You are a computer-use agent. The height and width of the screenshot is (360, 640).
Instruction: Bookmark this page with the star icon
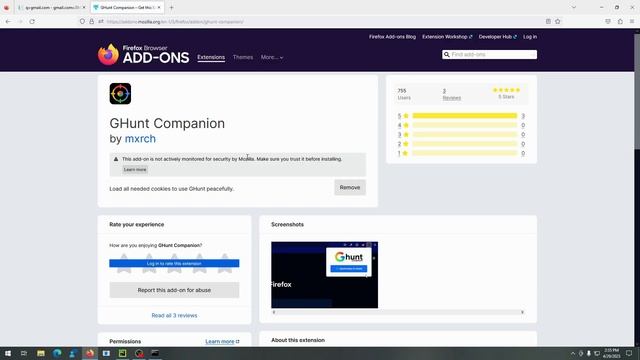[x=558, y=21]
